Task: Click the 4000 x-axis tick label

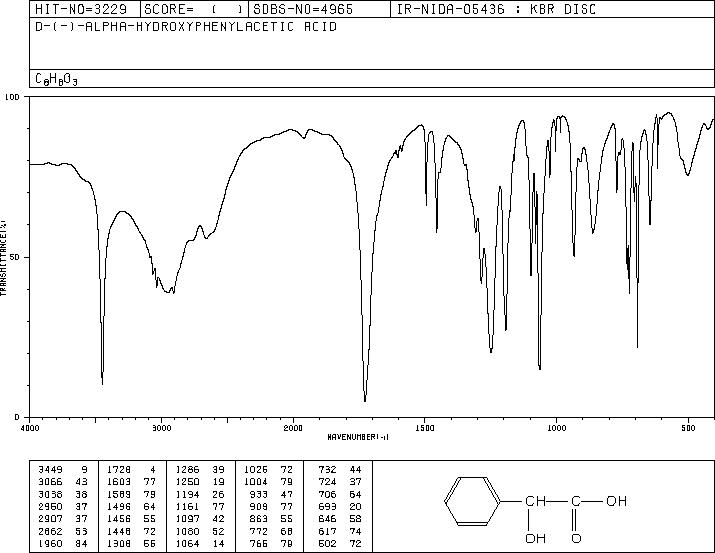Action: 29,428
